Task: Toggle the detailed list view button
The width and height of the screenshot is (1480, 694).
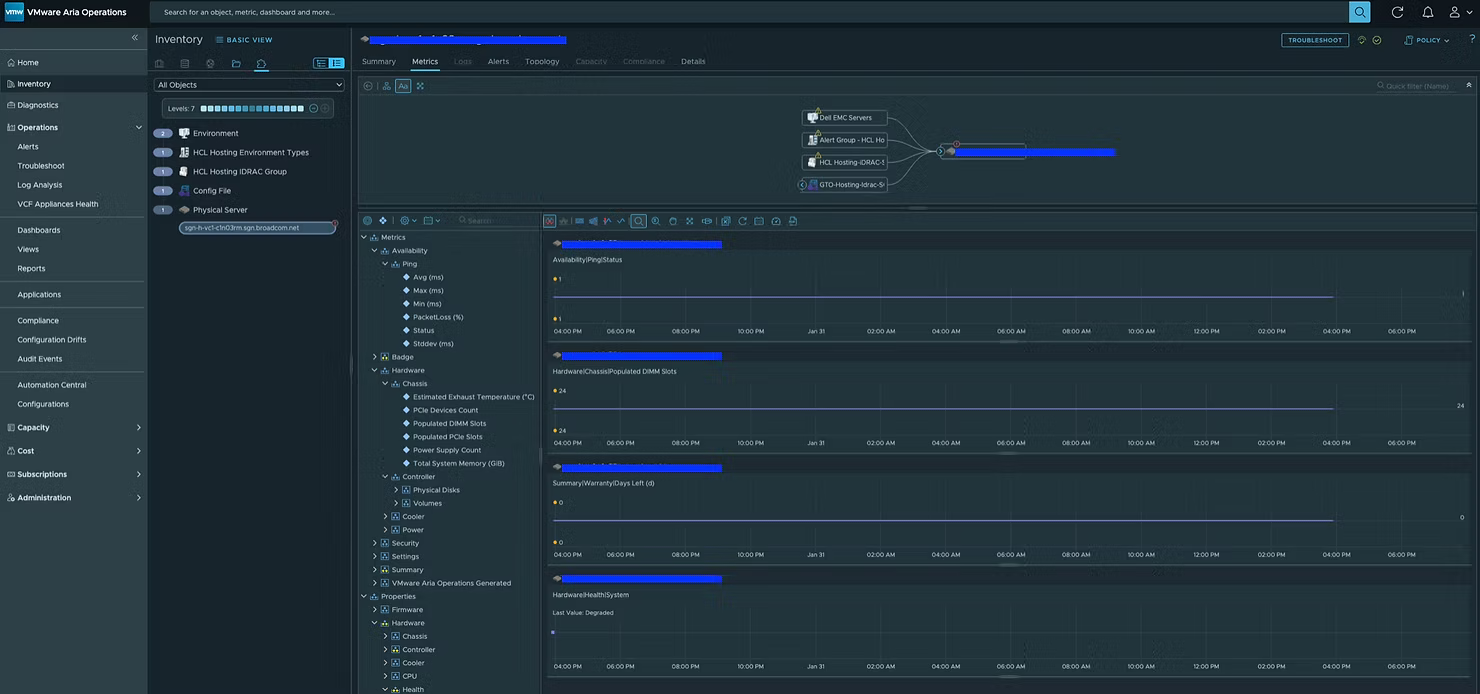Action: (x=337, y=64)
